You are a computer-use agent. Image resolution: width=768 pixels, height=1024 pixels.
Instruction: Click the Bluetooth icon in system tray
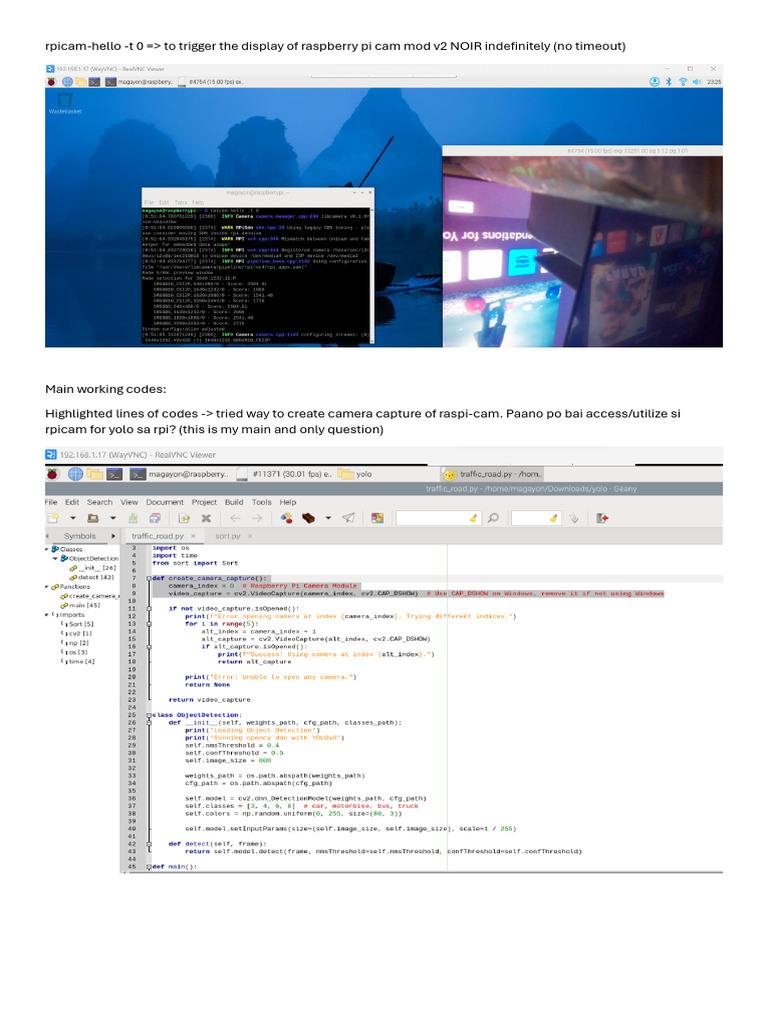pyautogui.click(x=669, y=81)
